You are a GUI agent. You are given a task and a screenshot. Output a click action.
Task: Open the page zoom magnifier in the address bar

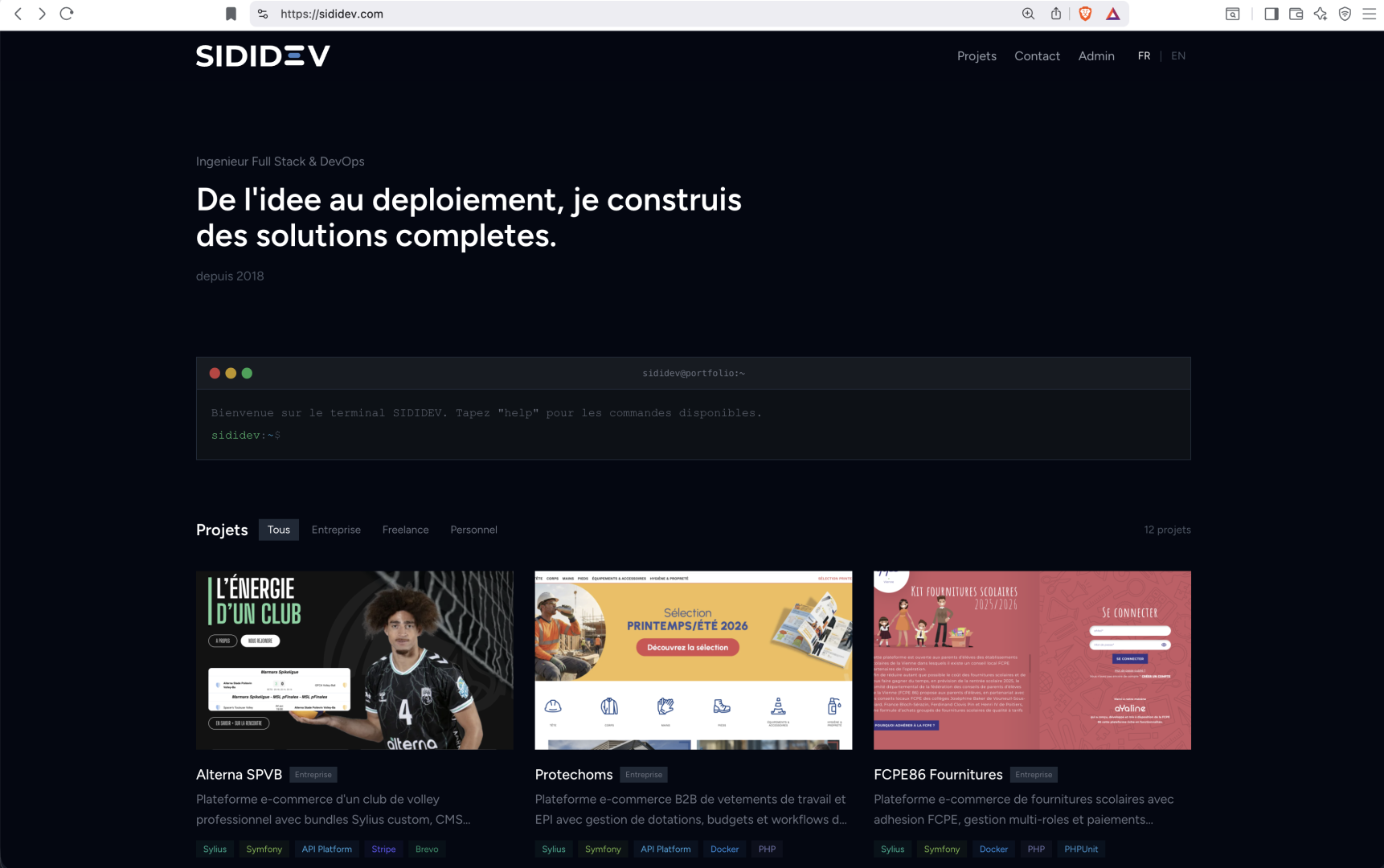[1027, 14]
